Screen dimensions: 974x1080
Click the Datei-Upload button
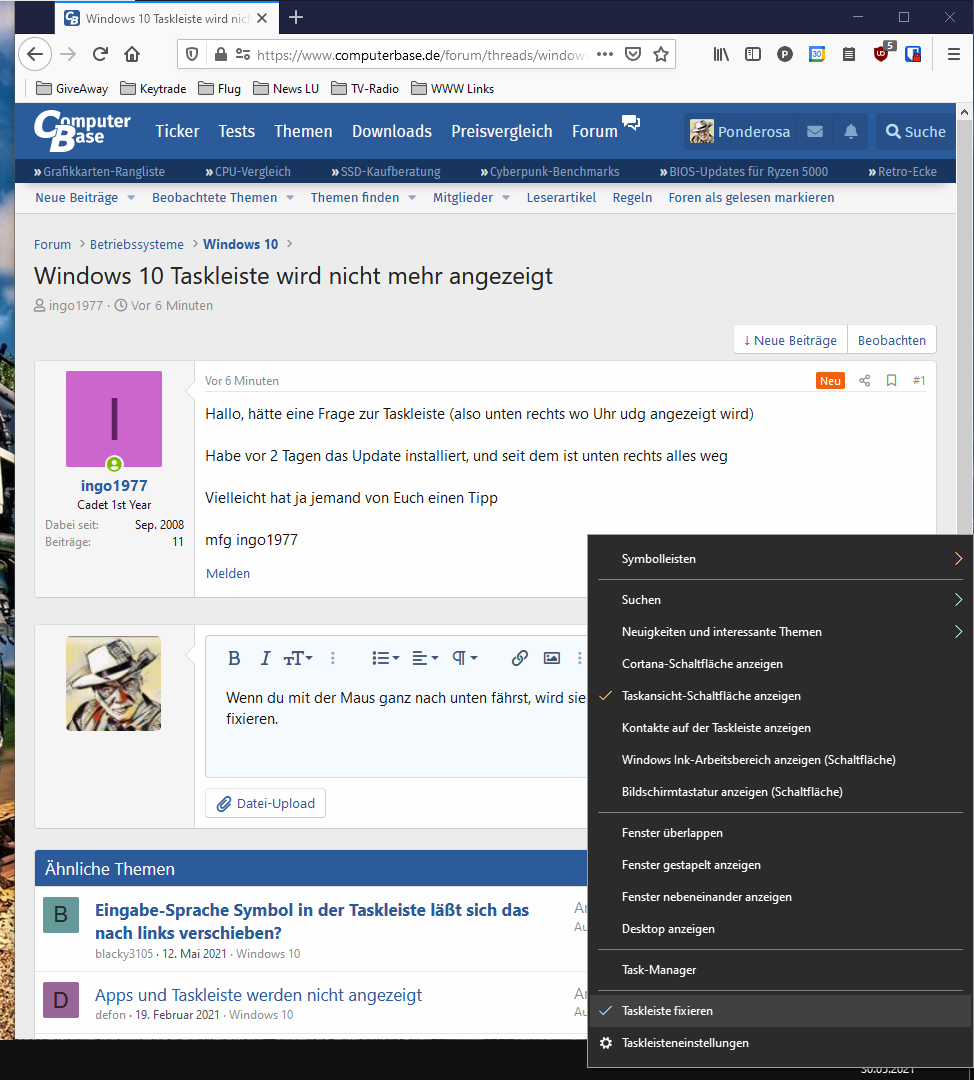pyautogui.click(x=265, y=803)
